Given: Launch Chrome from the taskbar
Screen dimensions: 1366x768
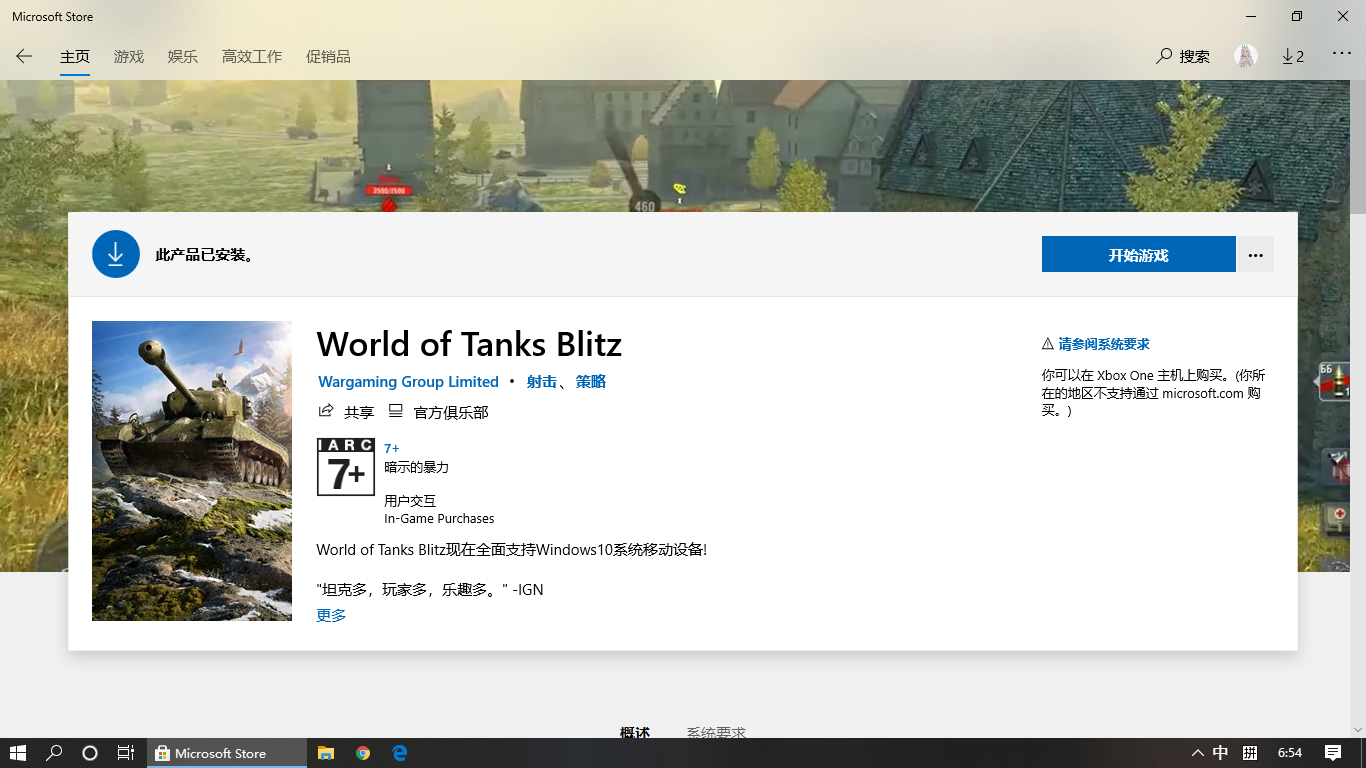Looking at the screenshot, I should [363, 753].
